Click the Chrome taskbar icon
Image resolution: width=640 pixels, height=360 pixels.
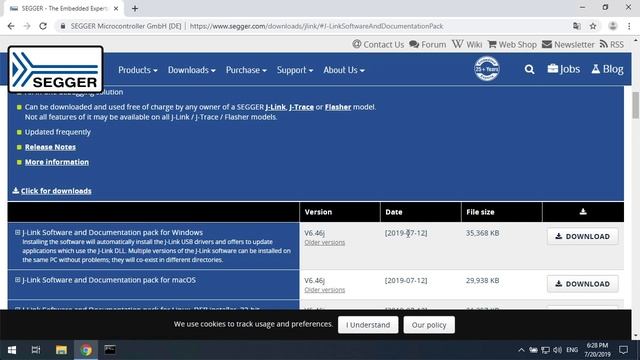pos(86,350)
